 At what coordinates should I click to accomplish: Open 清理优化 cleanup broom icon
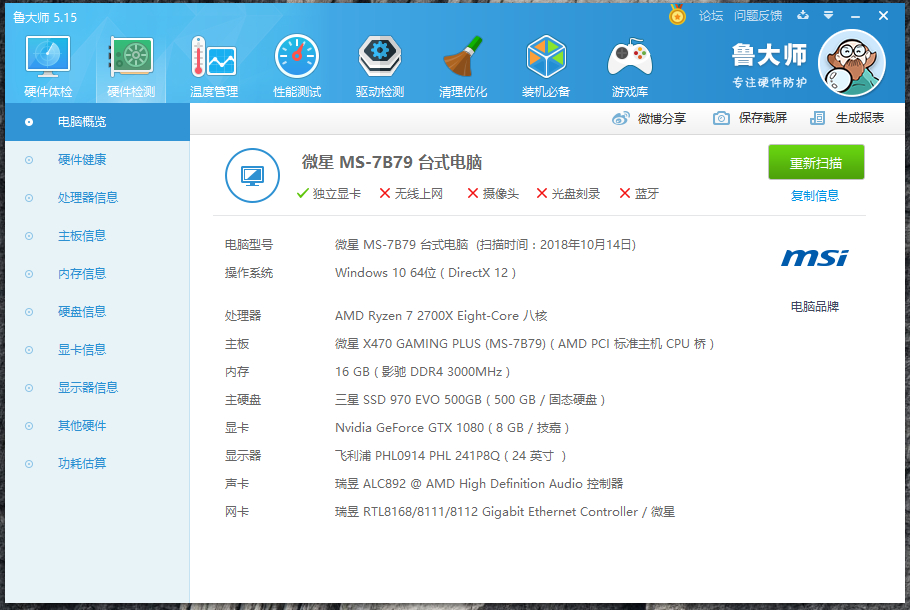point(463,67)
